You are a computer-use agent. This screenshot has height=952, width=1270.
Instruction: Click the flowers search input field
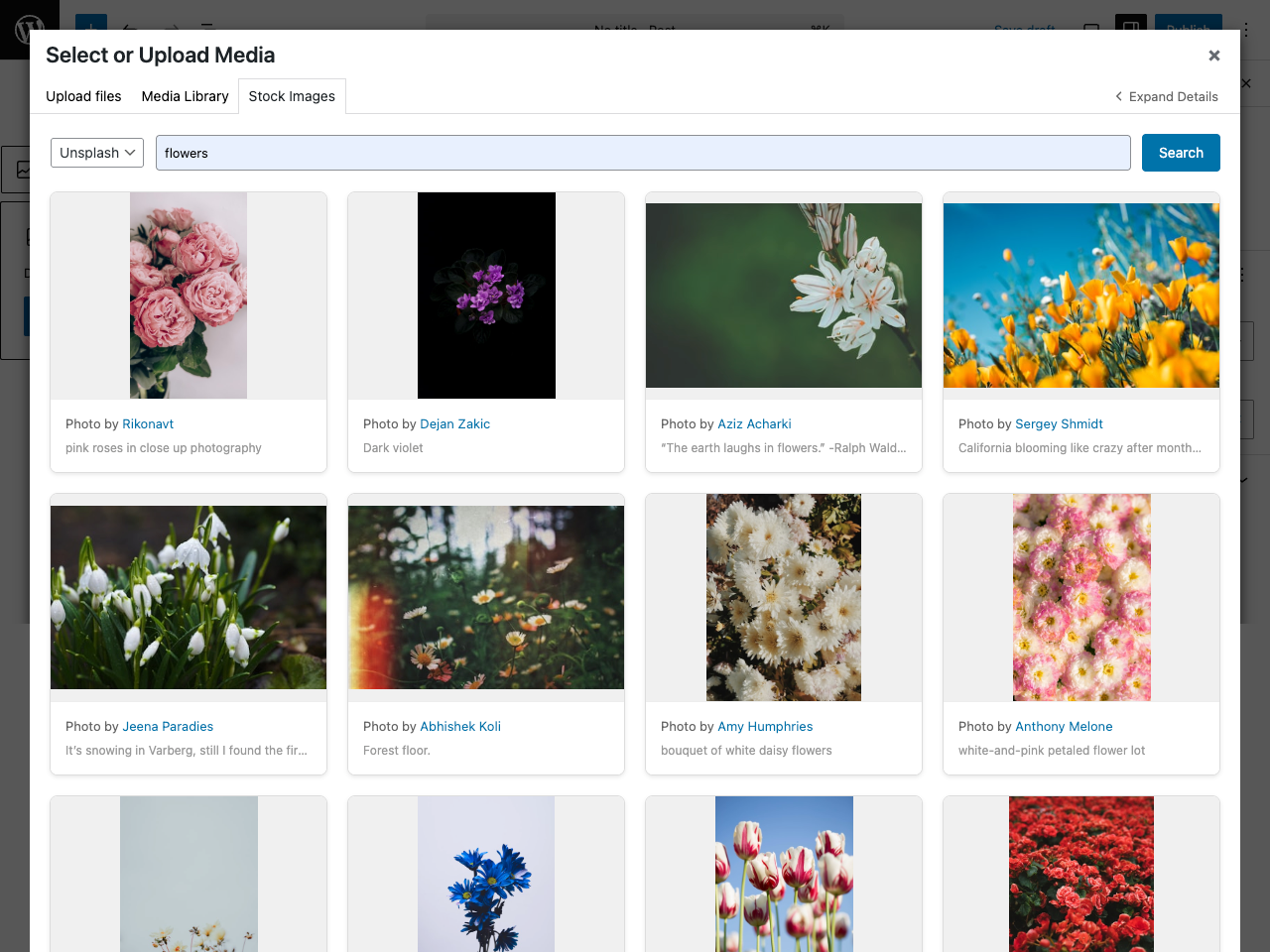(x=643, y=153)
